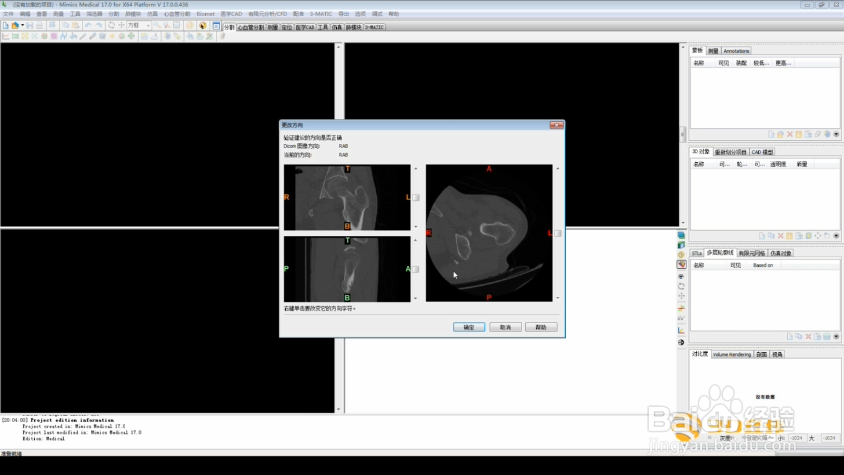Switch to the Volume Rendering tab

pyautogui.click(x=732, y=354)
